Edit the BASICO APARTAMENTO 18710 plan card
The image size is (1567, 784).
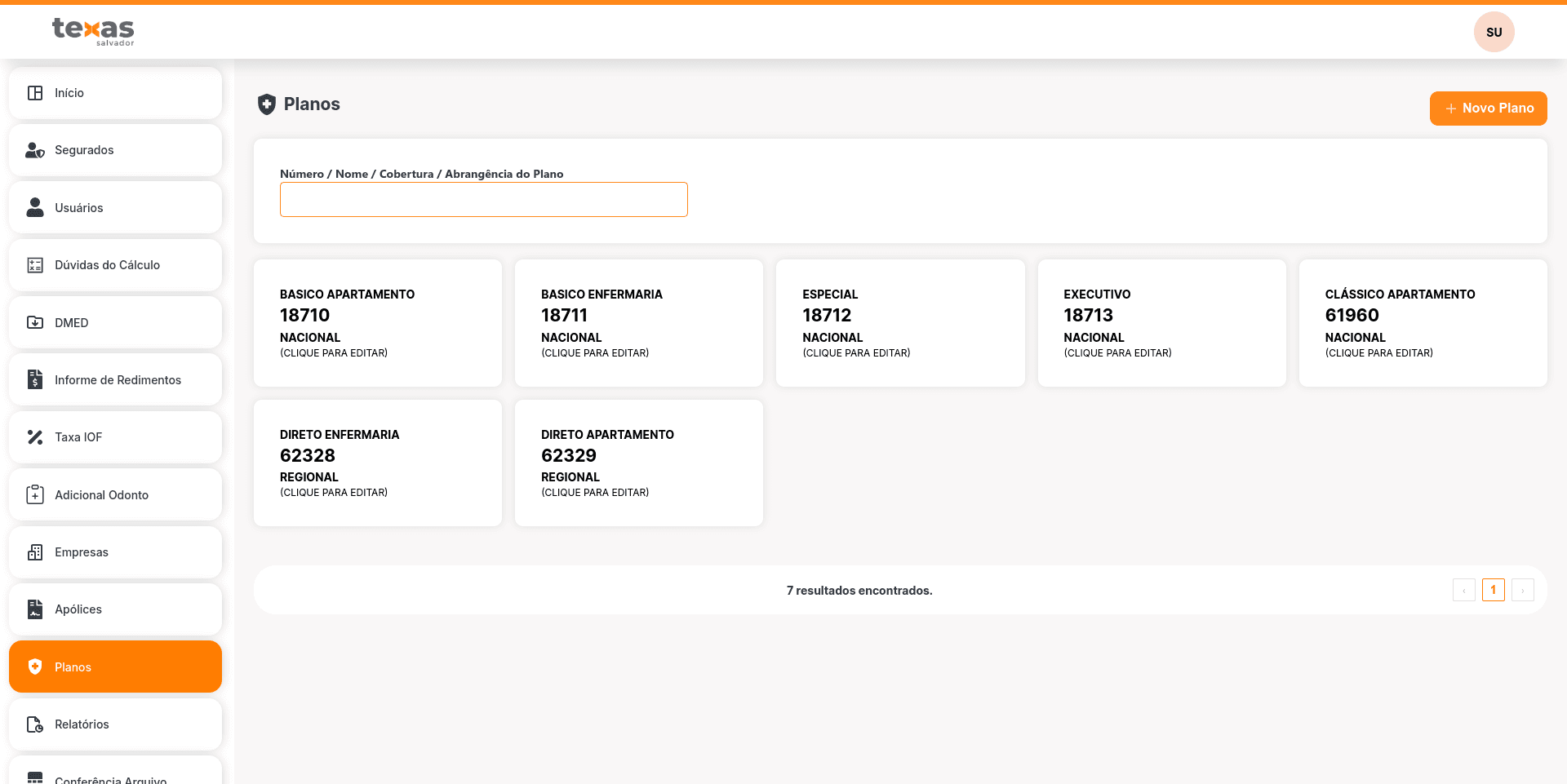pos(377,323)
